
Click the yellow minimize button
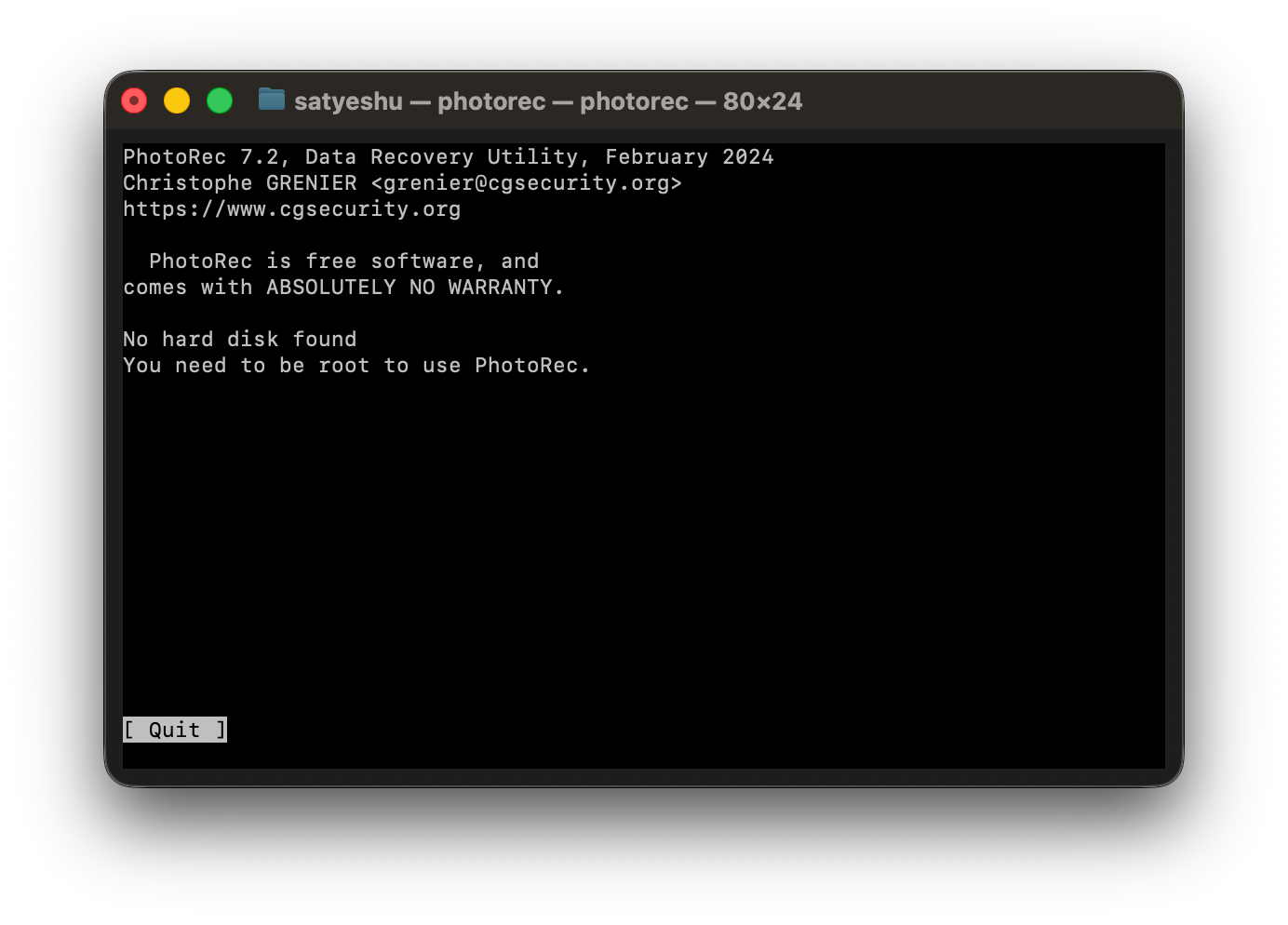coord(177,100)
